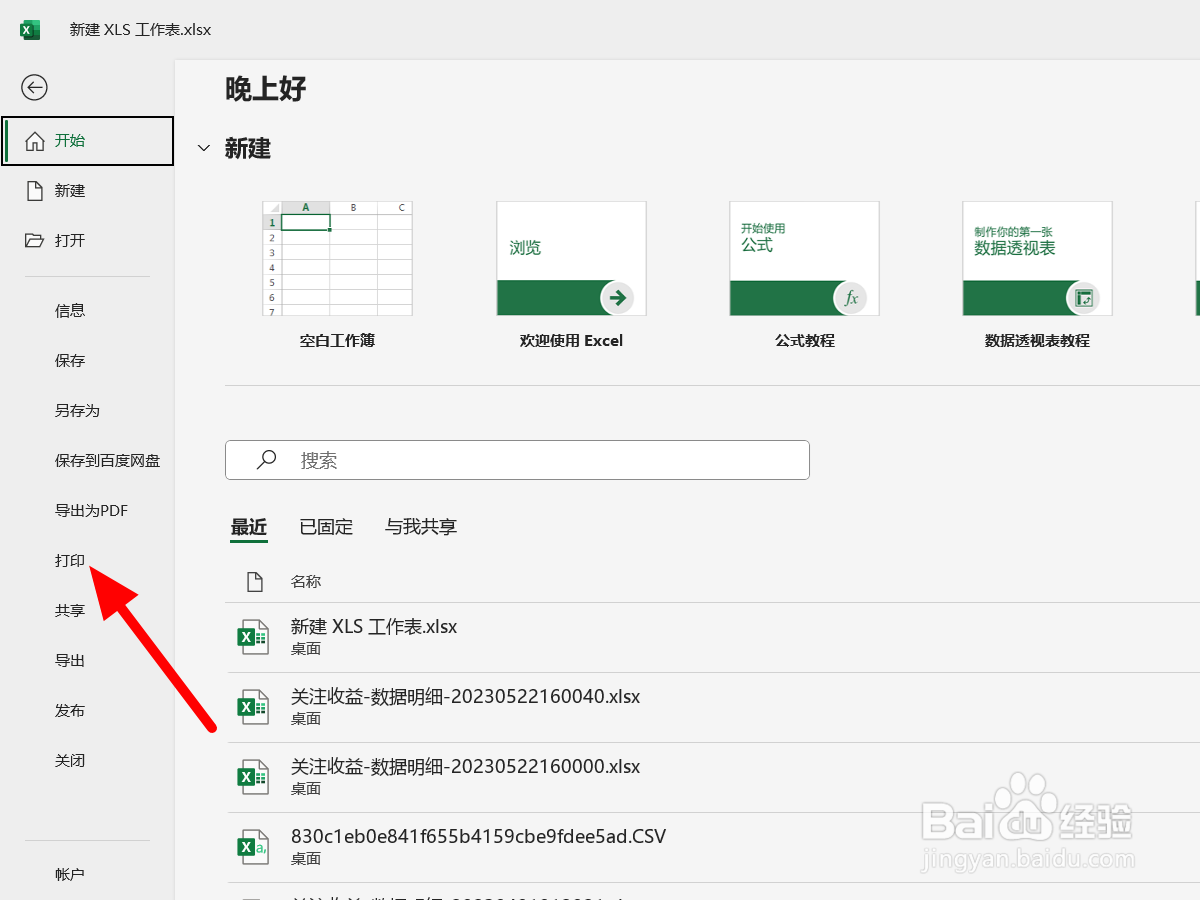Click the fx icon on 公式 card
1200x900 pixels.
[851, 297]
